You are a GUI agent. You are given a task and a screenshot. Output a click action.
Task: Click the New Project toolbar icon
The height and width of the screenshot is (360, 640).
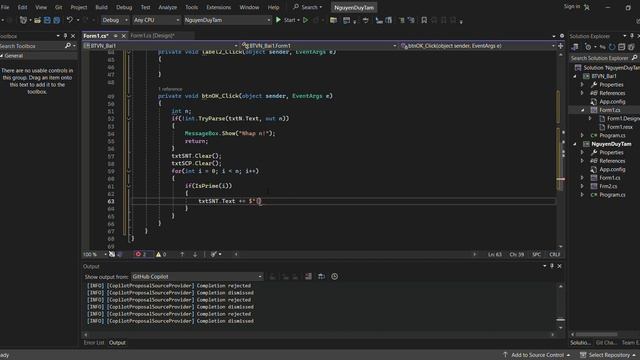[x=23, y=20]
